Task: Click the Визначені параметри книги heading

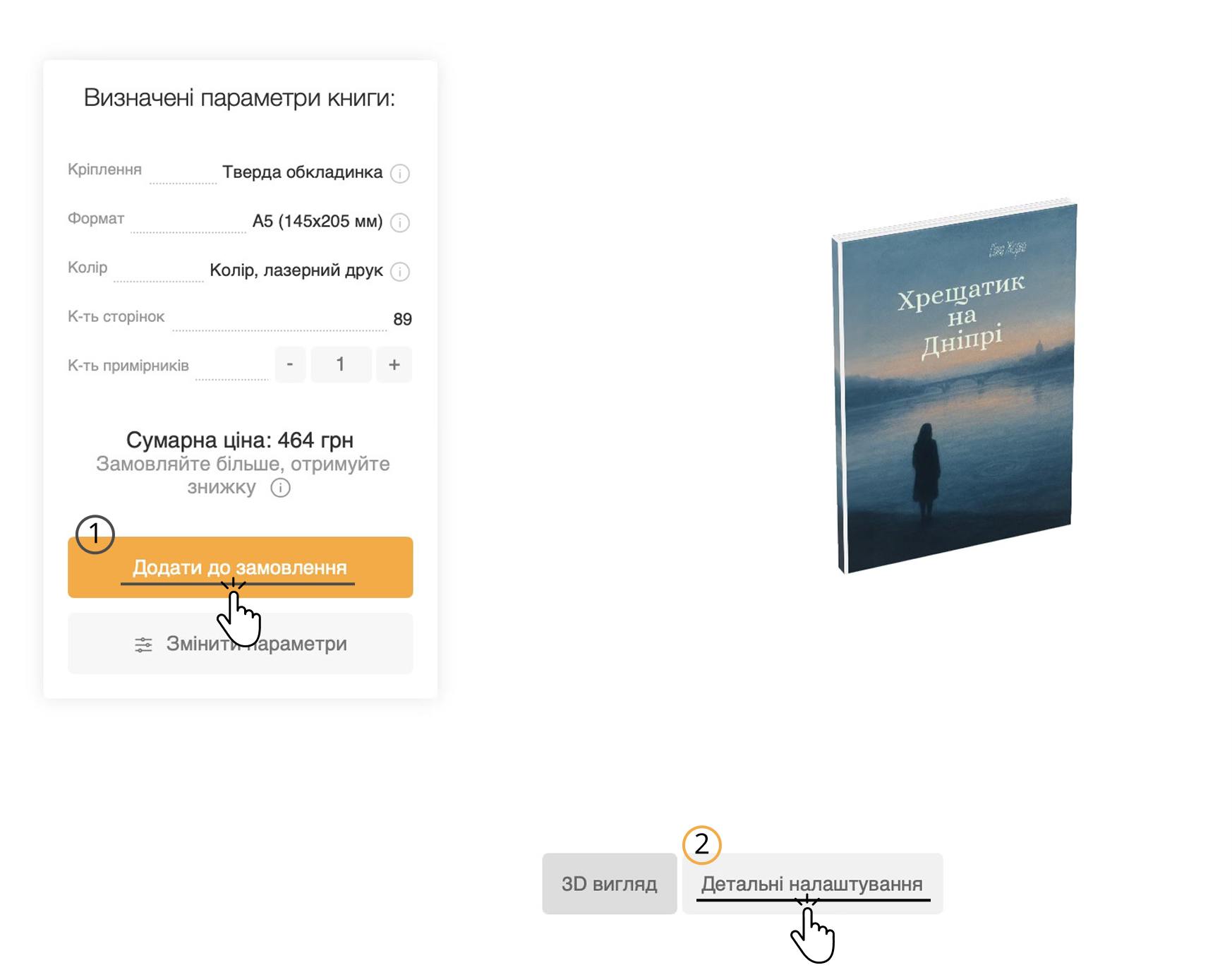Action: click(x=239, y=97)
